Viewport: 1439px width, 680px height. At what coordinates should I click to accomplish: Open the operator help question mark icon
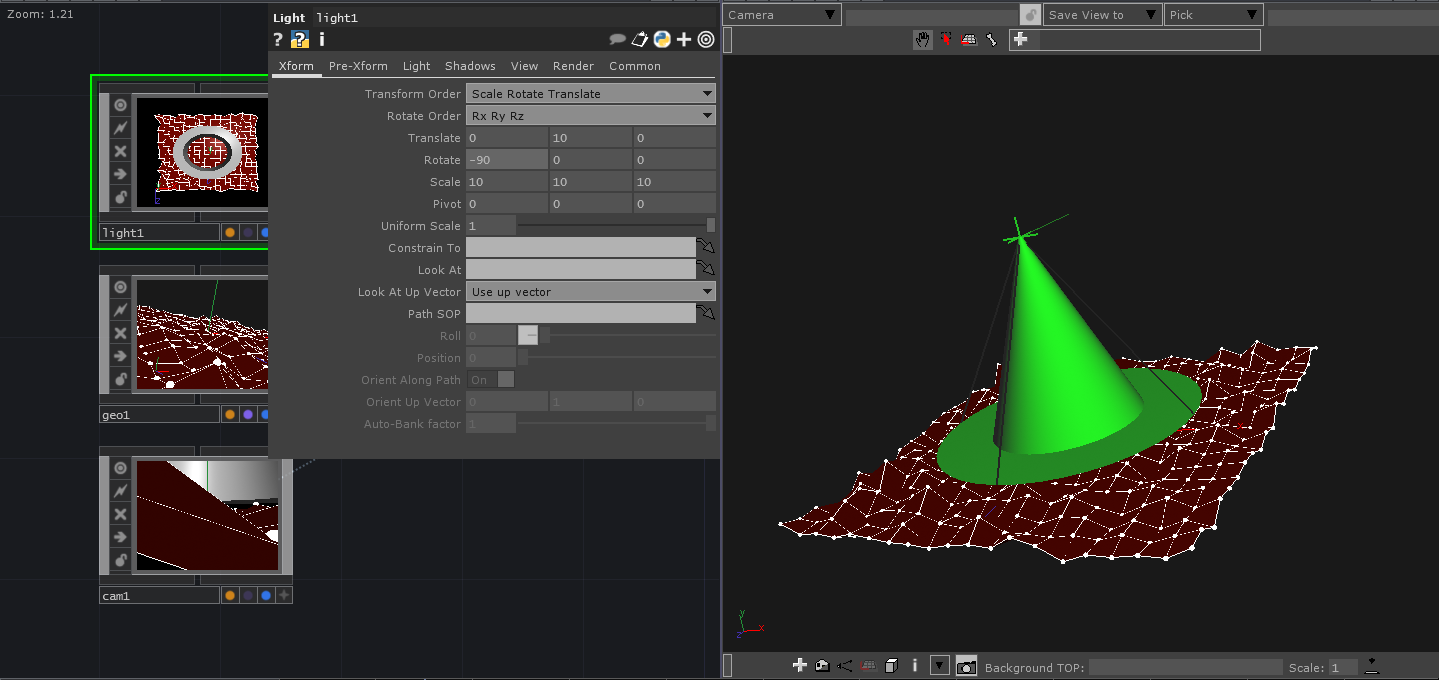click(x=278, y=40)
